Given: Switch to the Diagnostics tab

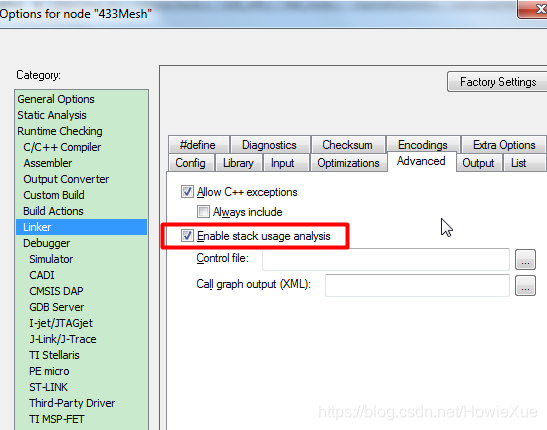Looking at the screenshot, I should pos(269,145).
